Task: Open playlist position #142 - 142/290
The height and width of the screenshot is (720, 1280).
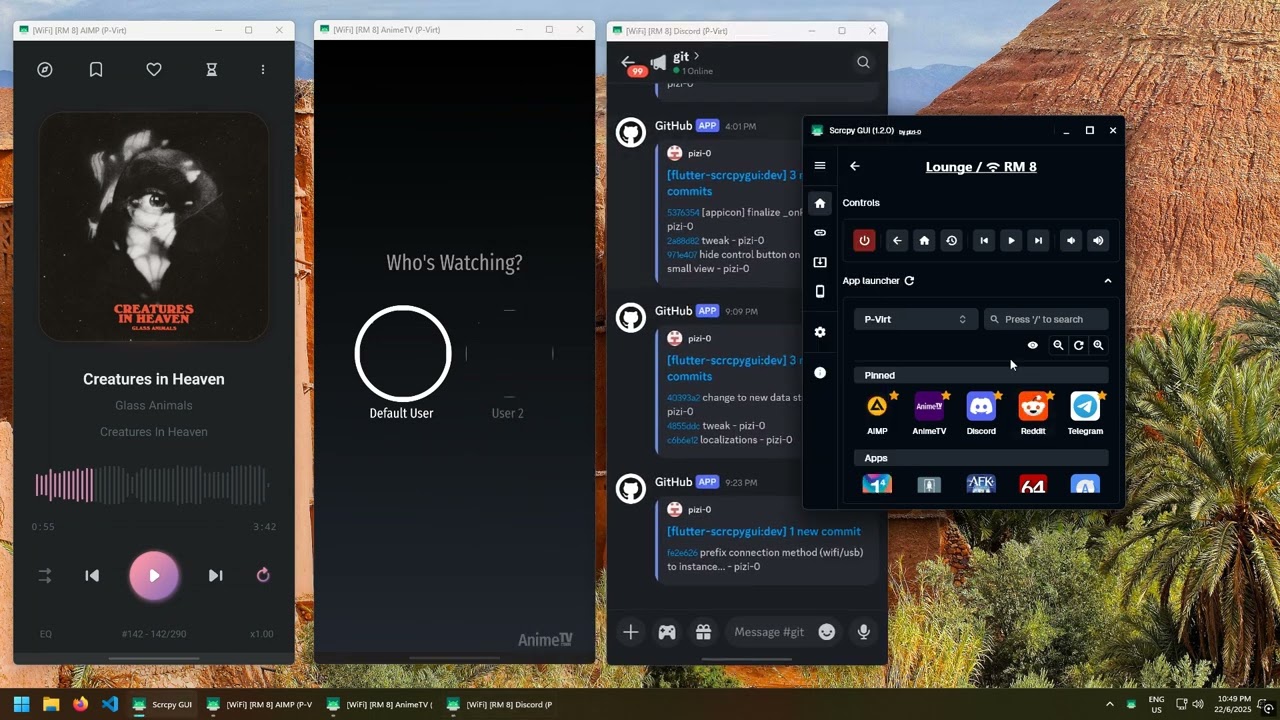Action: point(154,634)
